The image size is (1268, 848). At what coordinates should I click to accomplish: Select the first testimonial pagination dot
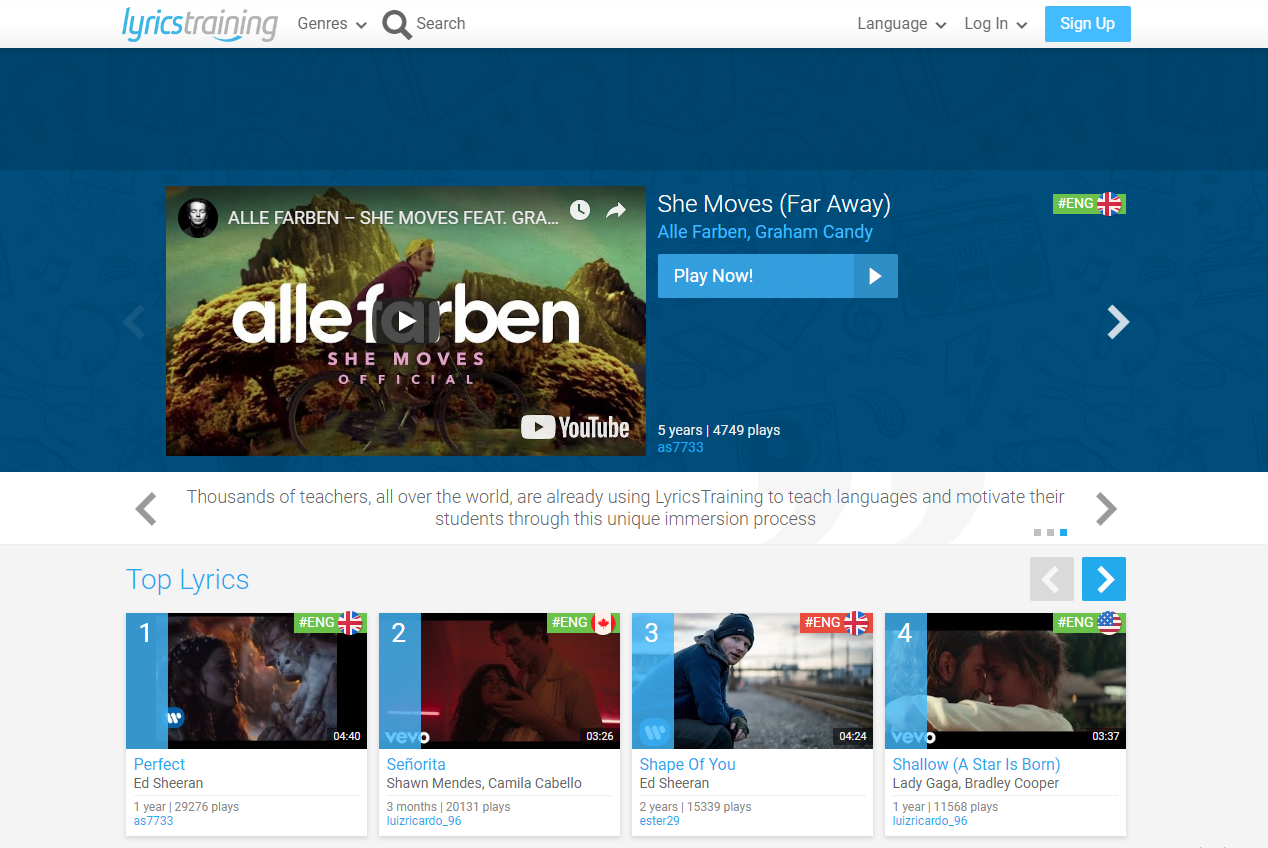[x=1038, y=533]
